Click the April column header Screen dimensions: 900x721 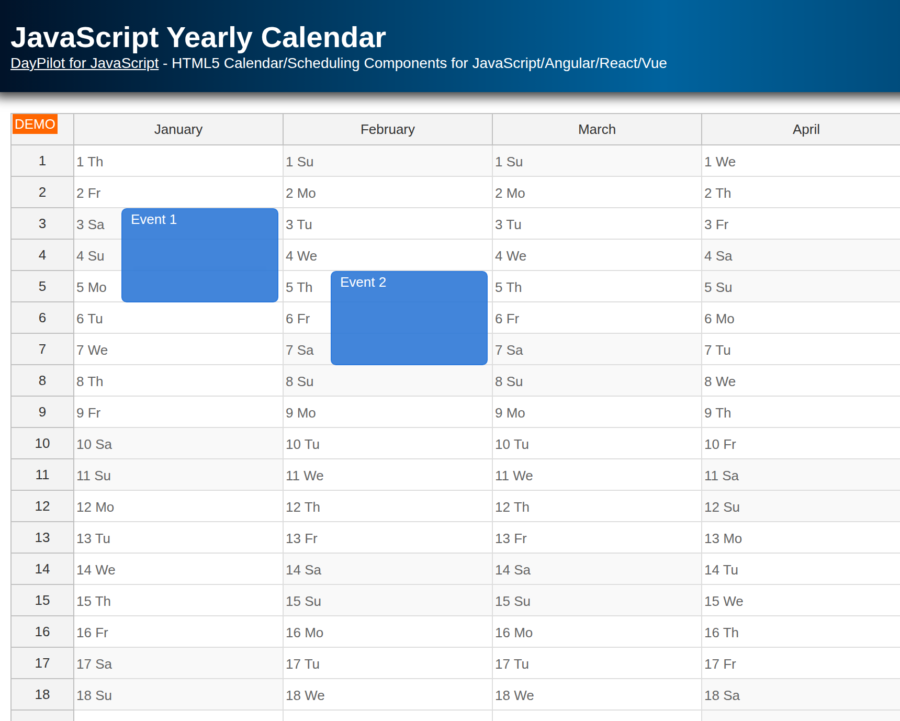(x=806, y=129)
